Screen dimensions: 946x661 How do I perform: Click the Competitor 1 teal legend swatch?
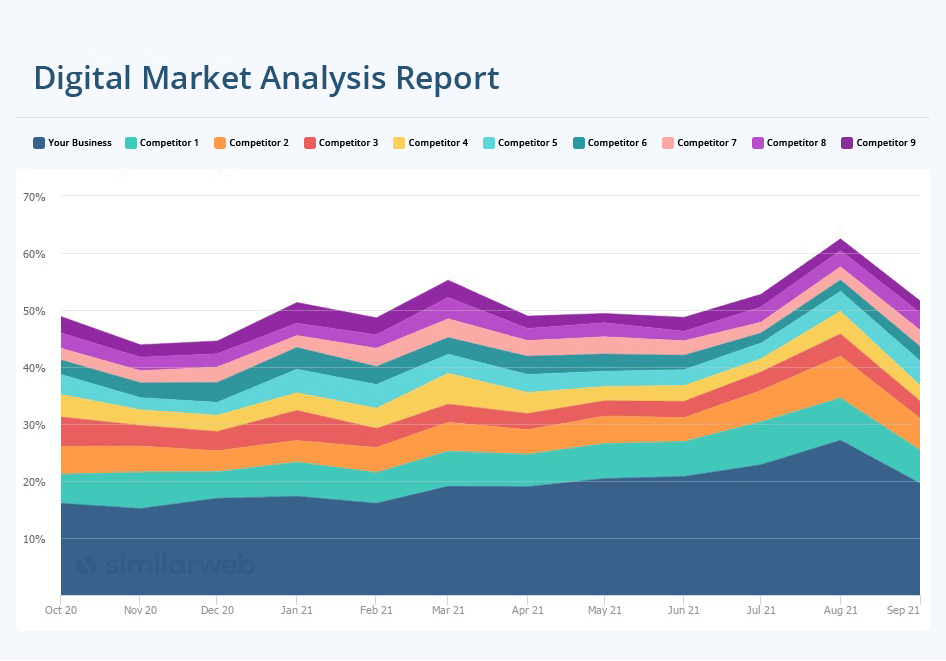coord(131,143)
